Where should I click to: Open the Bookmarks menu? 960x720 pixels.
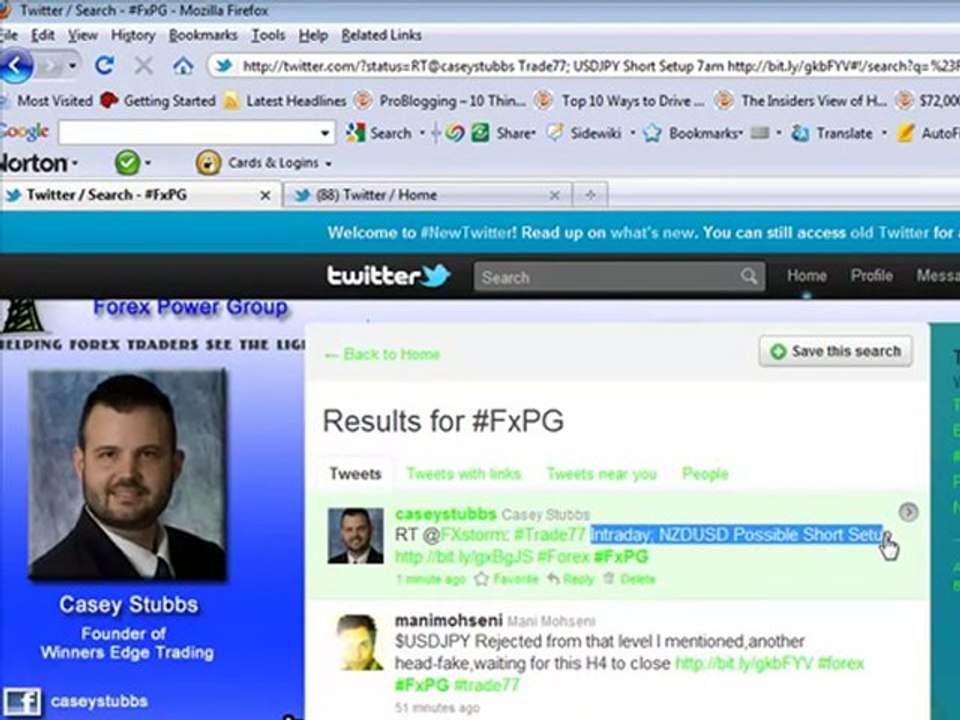[x=203, y=36]
